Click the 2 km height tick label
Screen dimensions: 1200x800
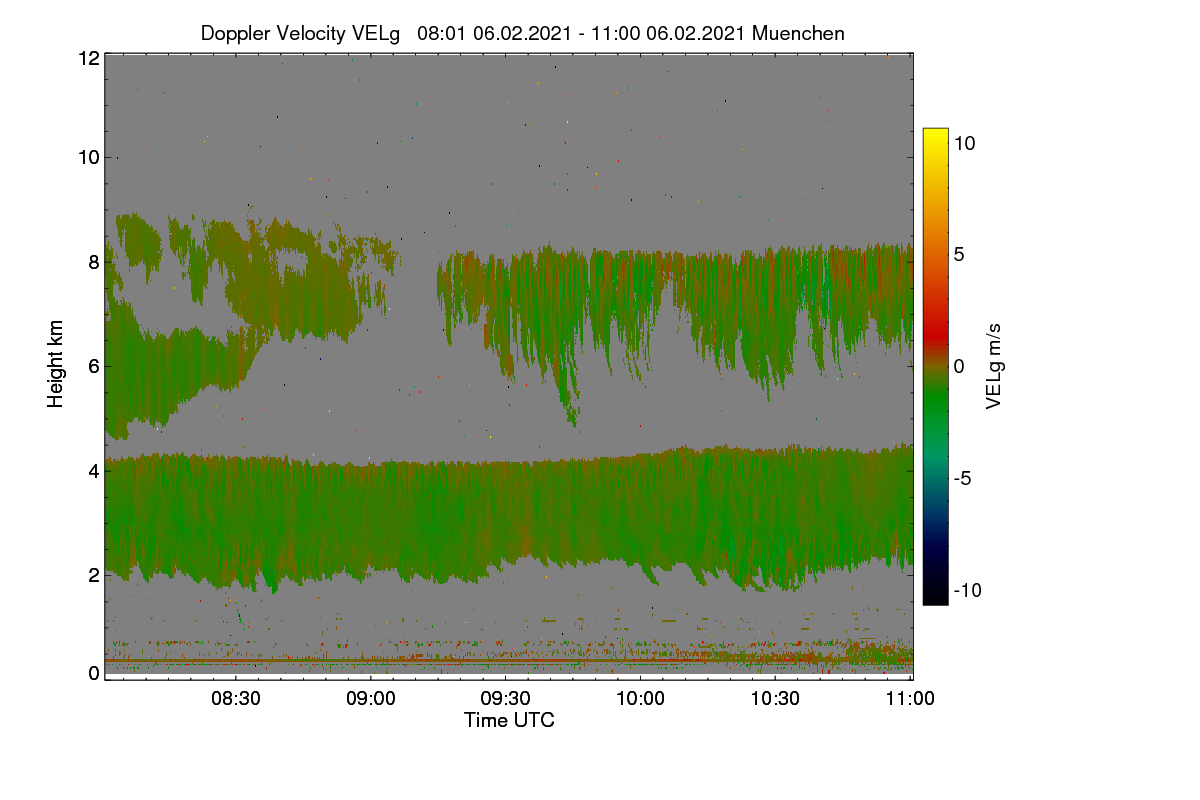(94, 575)
